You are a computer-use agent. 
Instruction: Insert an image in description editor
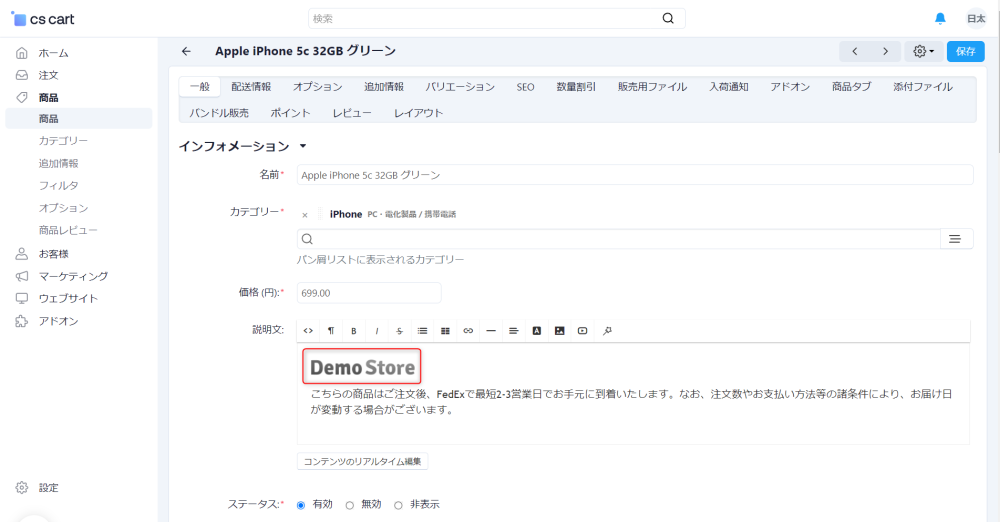559,331
